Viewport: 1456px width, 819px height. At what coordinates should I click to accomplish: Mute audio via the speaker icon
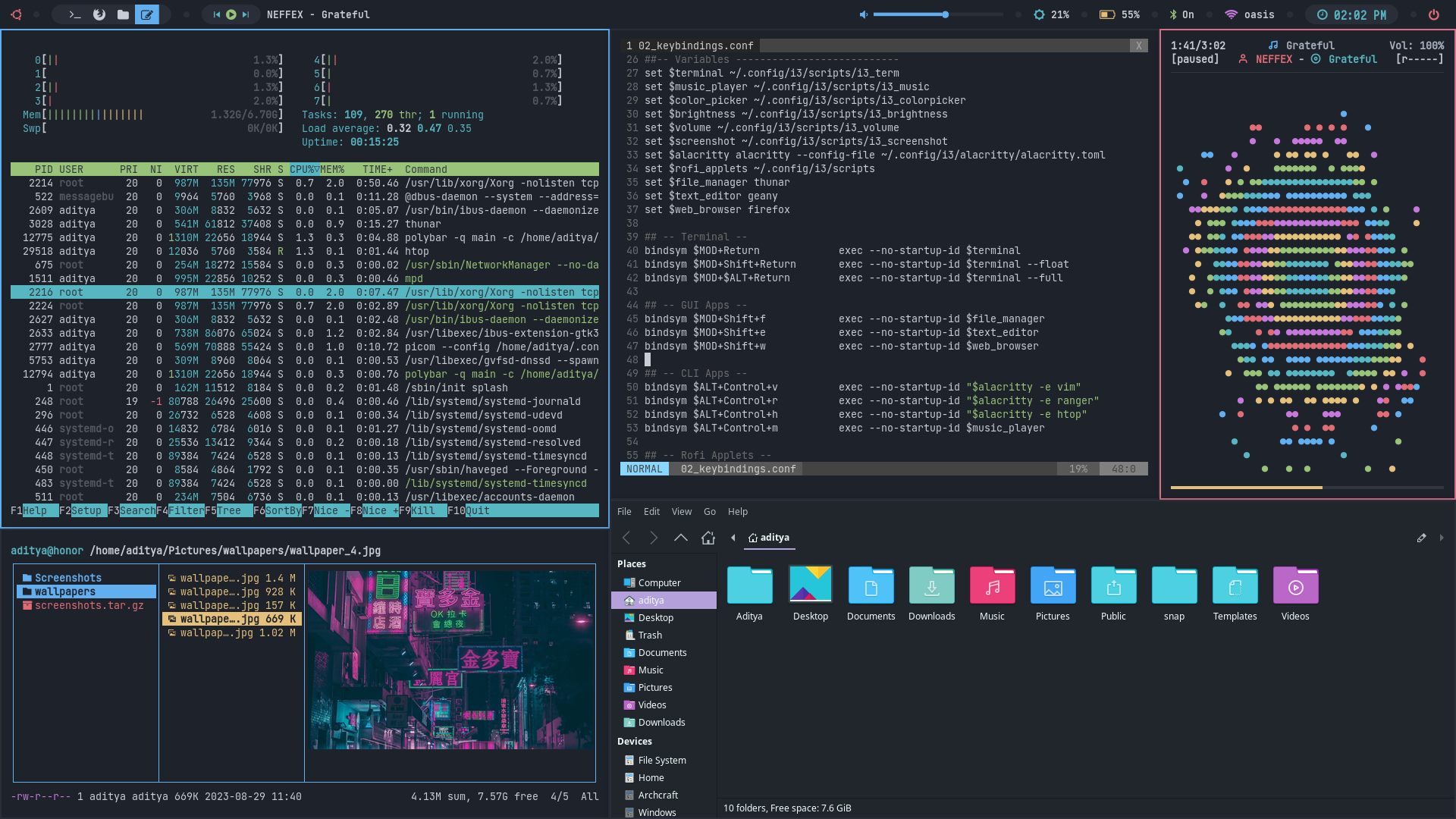(x=863, y=14)
